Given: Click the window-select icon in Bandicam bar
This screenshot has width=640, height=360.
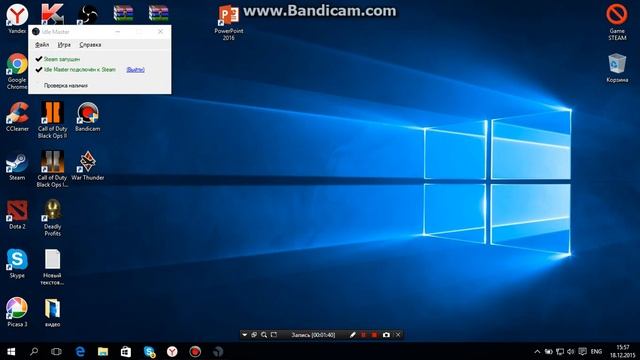Looking at the screenshot, I should pos(254,335).
